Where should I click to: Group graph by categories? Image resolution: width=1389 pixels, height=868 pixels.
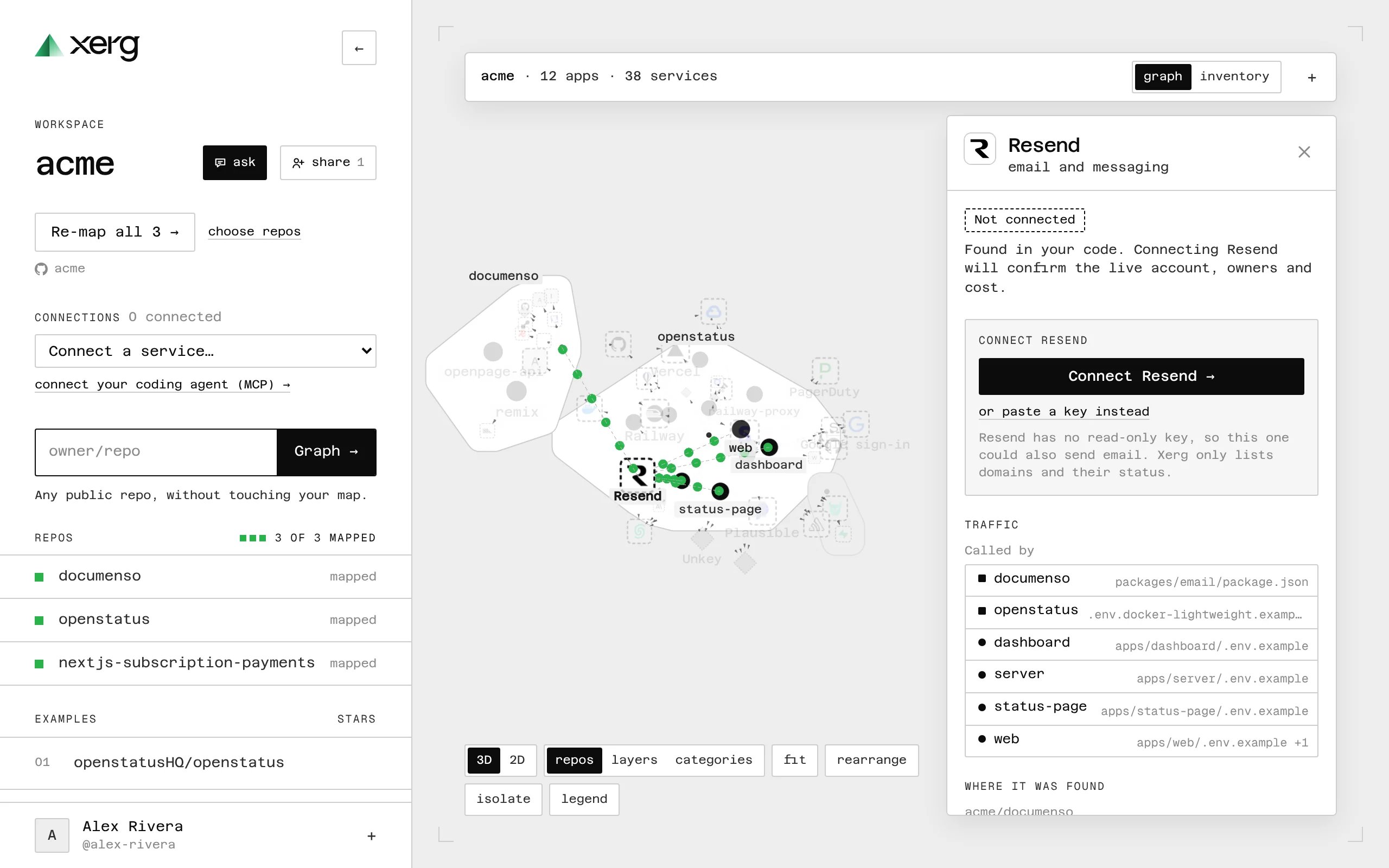click(713, 760)
